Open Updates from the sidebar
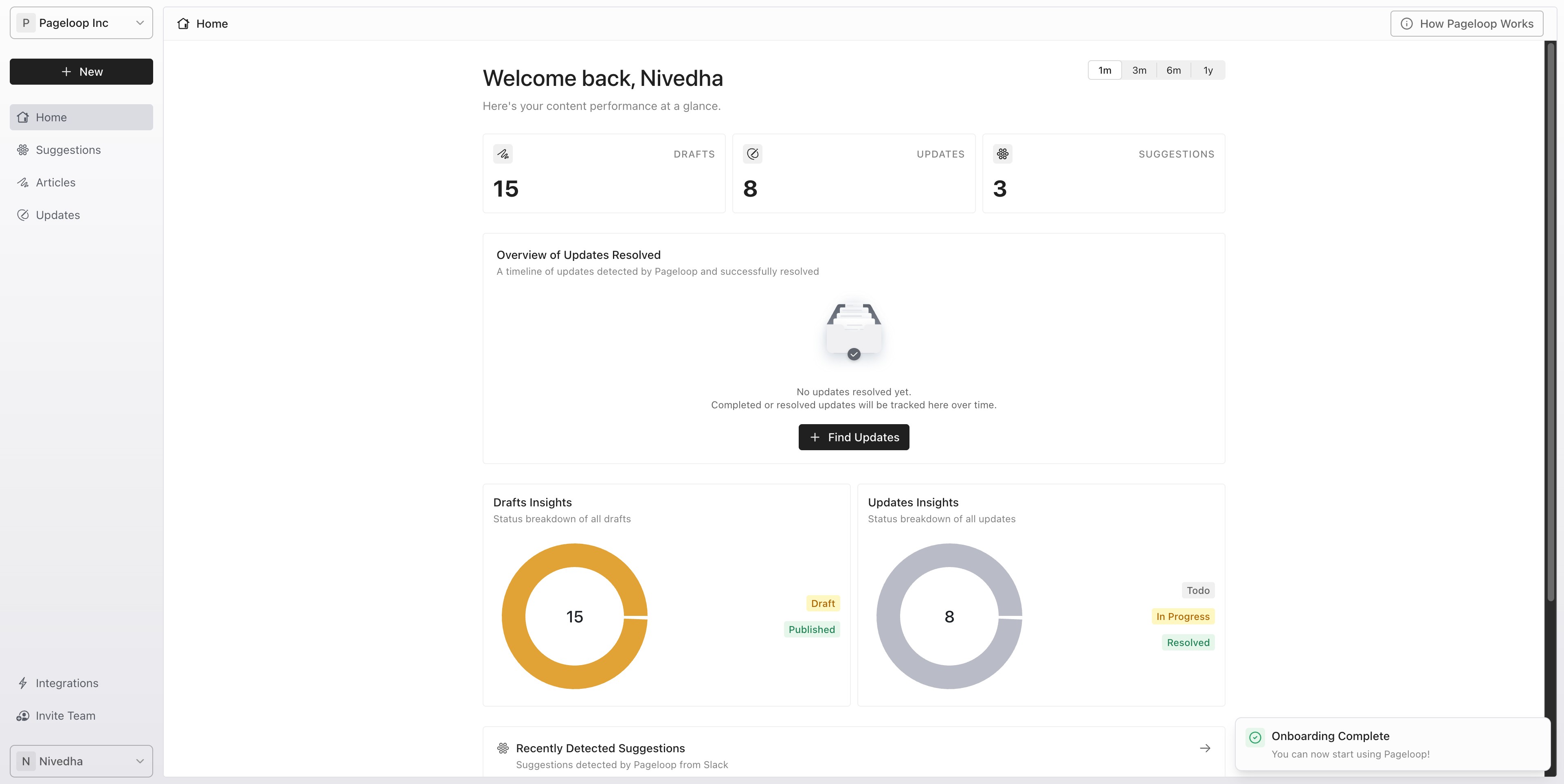The image size is (1564, 784). pos(81,215)
